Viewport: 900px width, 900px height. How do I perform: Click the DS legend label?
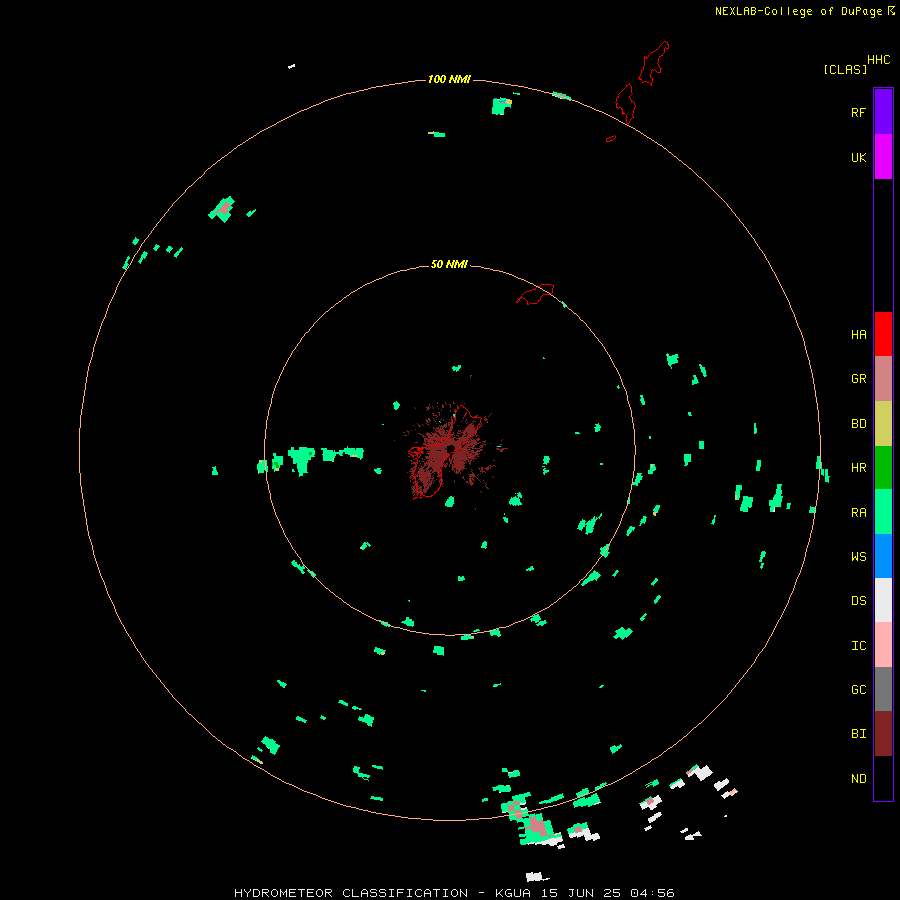[x=858, y=601]
